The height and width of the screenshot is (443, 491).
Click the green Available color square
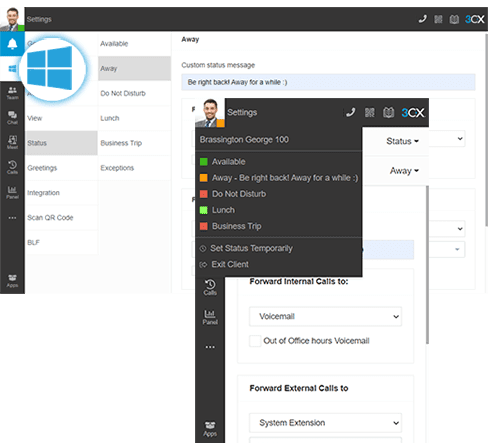pos(204,162)
